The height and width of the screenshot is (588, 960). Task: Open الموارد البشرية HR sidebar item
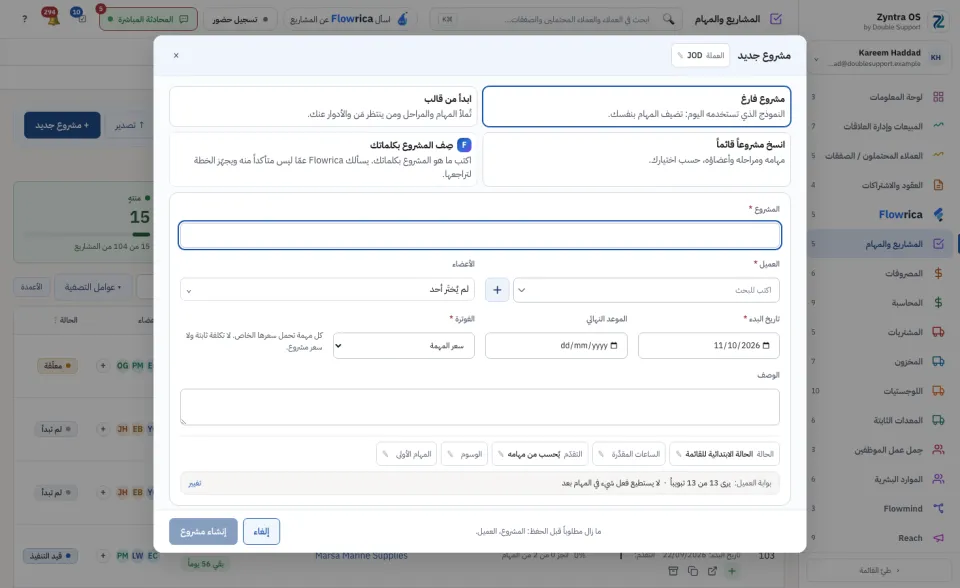click(x=879, y=479)
